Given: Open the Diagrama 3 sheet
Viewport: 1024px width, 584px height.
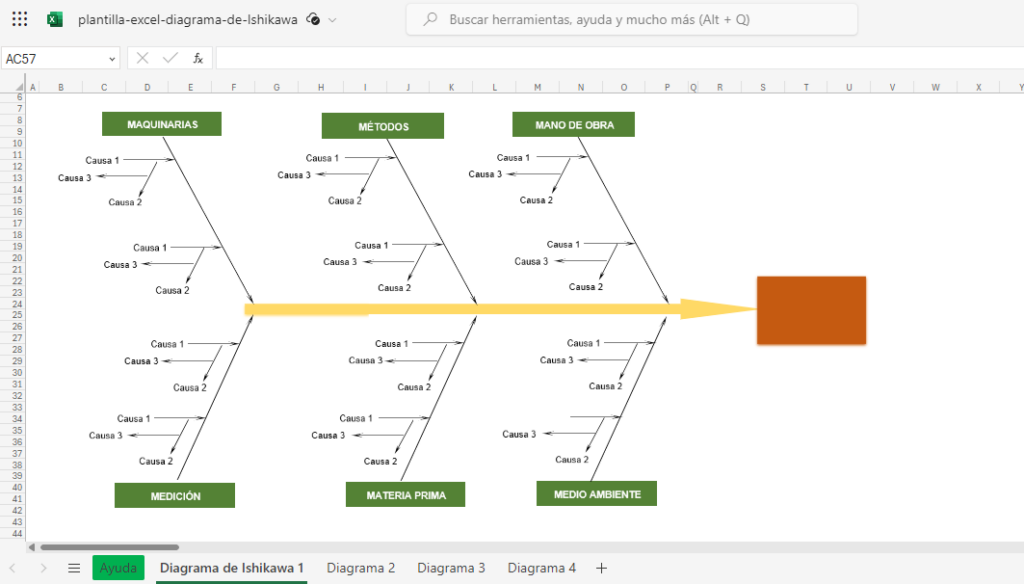Looking at the screenshot, I should [451, 567].
